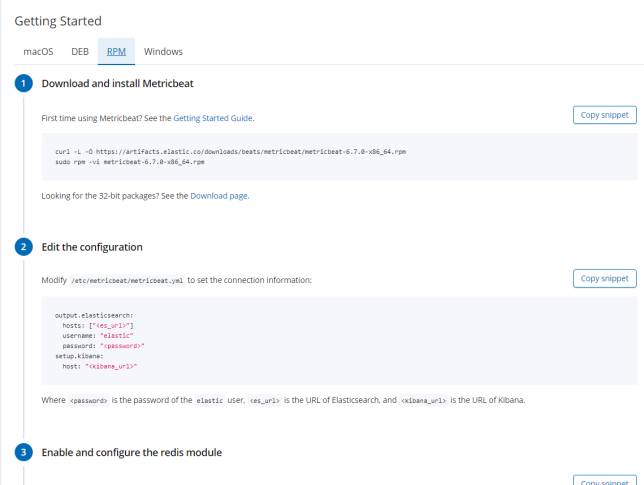Click the <kibana_url> inline code in description

423,400
